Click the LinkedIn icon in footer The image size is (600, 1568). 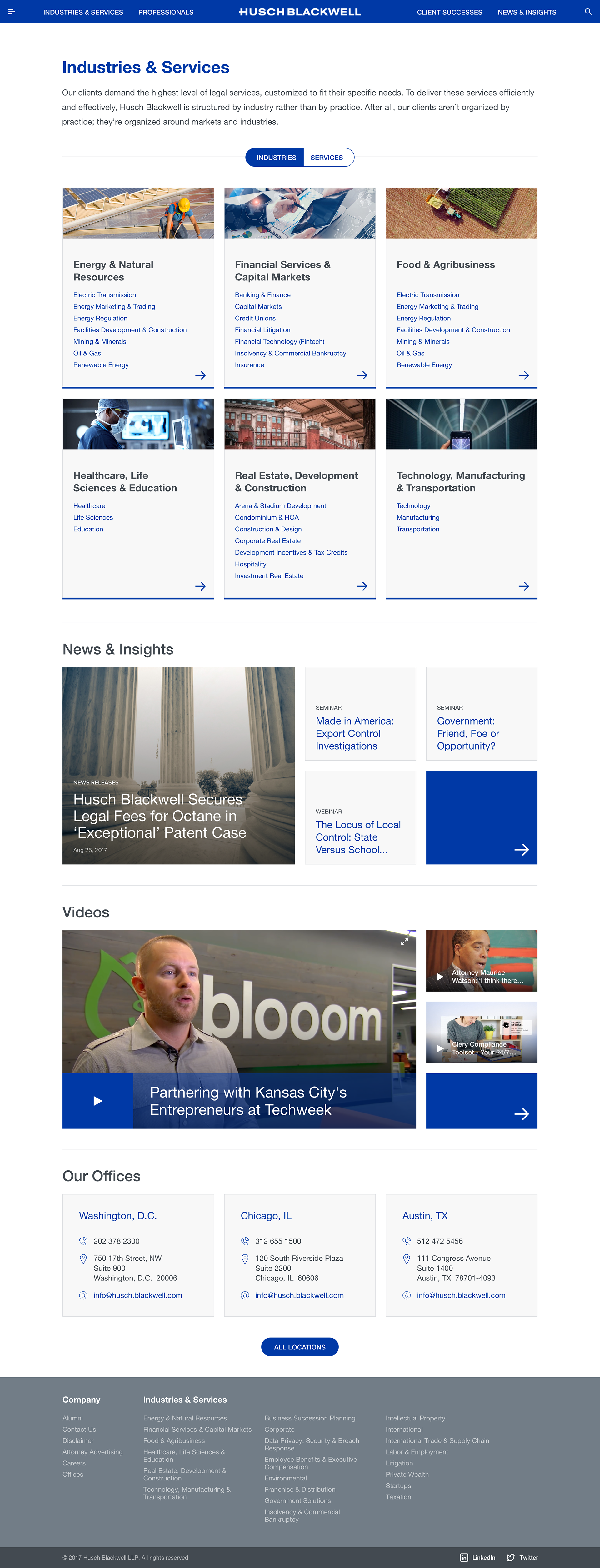coord(464,1558)
